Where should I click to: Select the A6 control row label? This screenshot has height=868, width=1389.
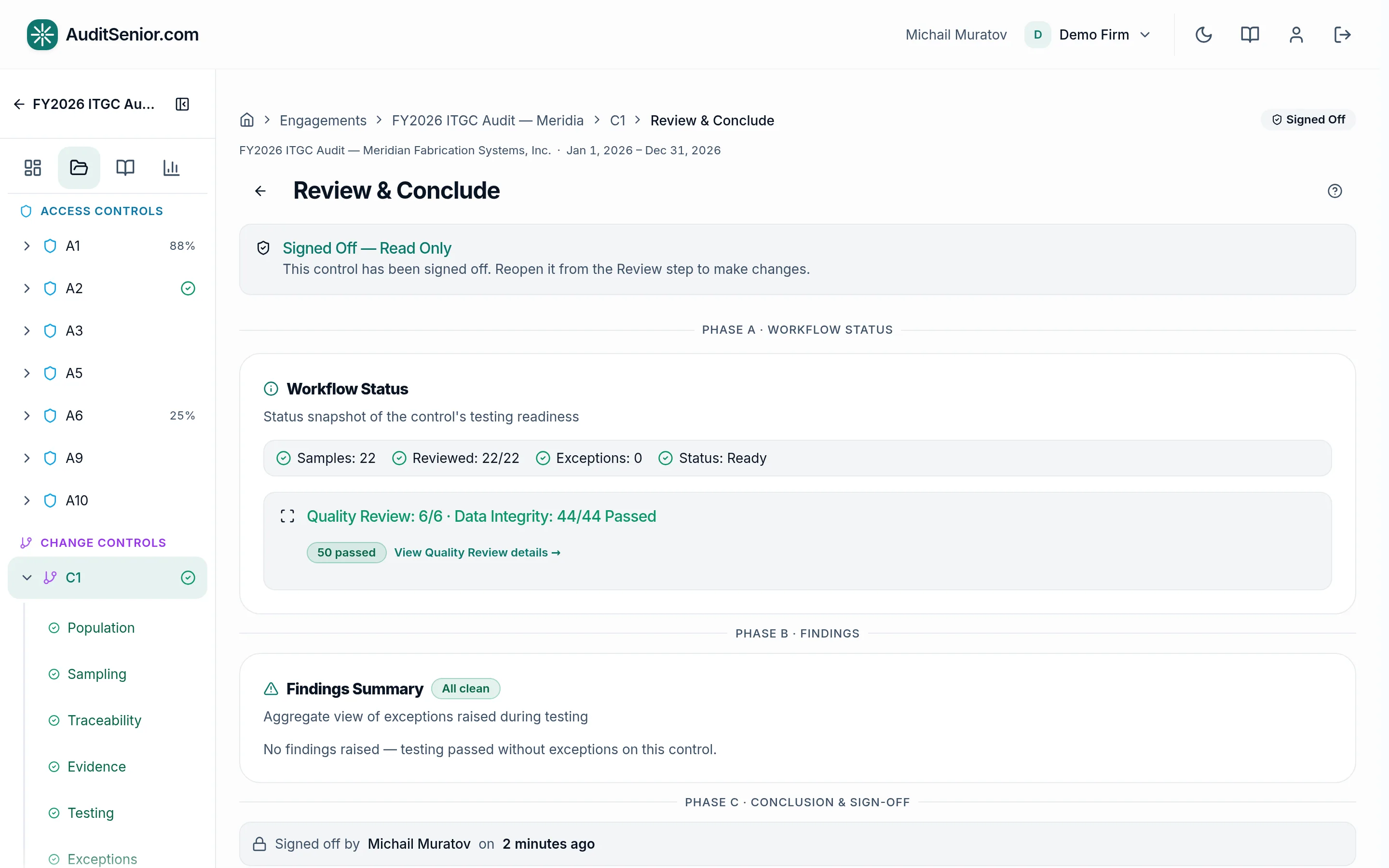(75, 416)
